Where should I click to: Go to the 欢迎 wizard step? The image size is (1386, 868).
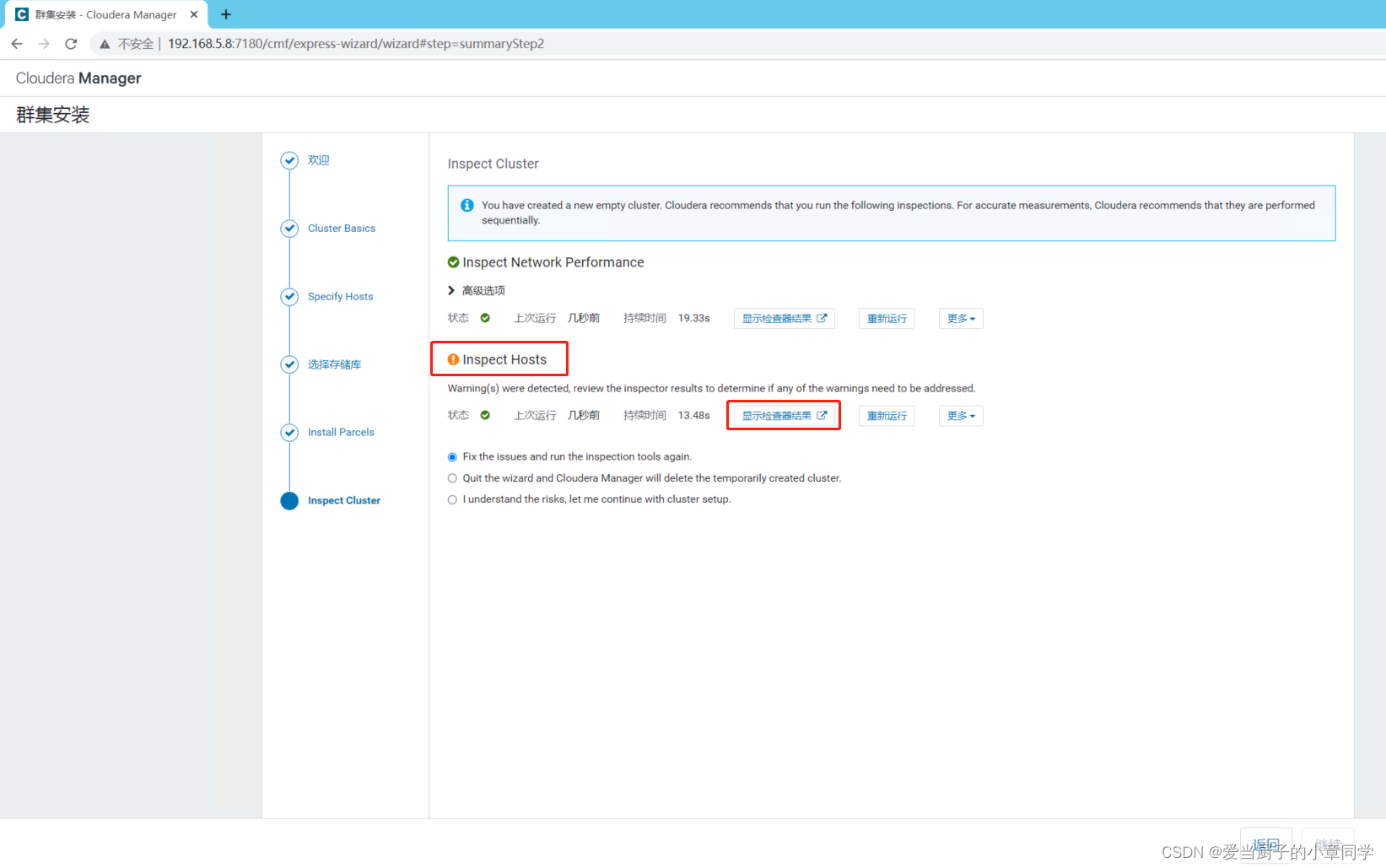coord(318,160)
